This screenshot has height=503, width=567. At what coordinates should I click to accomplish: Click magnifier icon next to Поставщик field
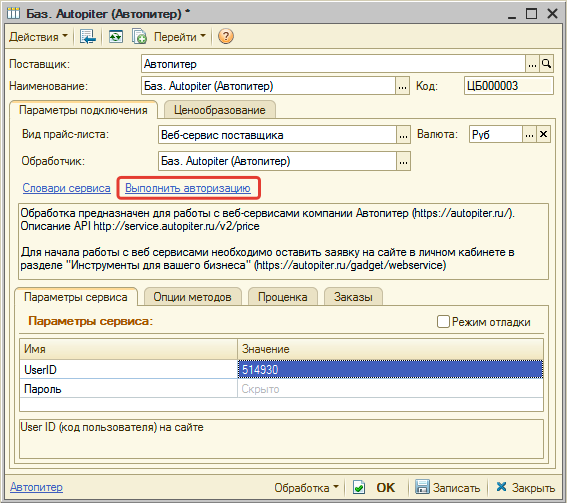pos(546,64)
